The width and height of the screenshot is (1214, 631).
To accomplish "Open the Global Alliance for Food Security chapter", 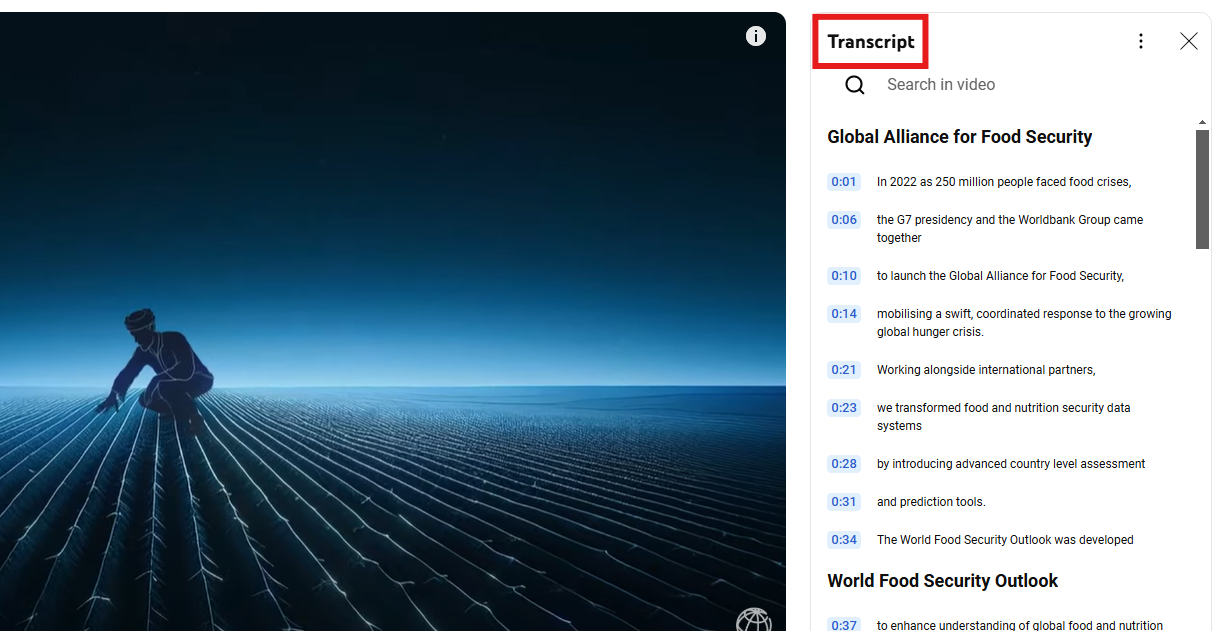I will (x=959, y=137).
